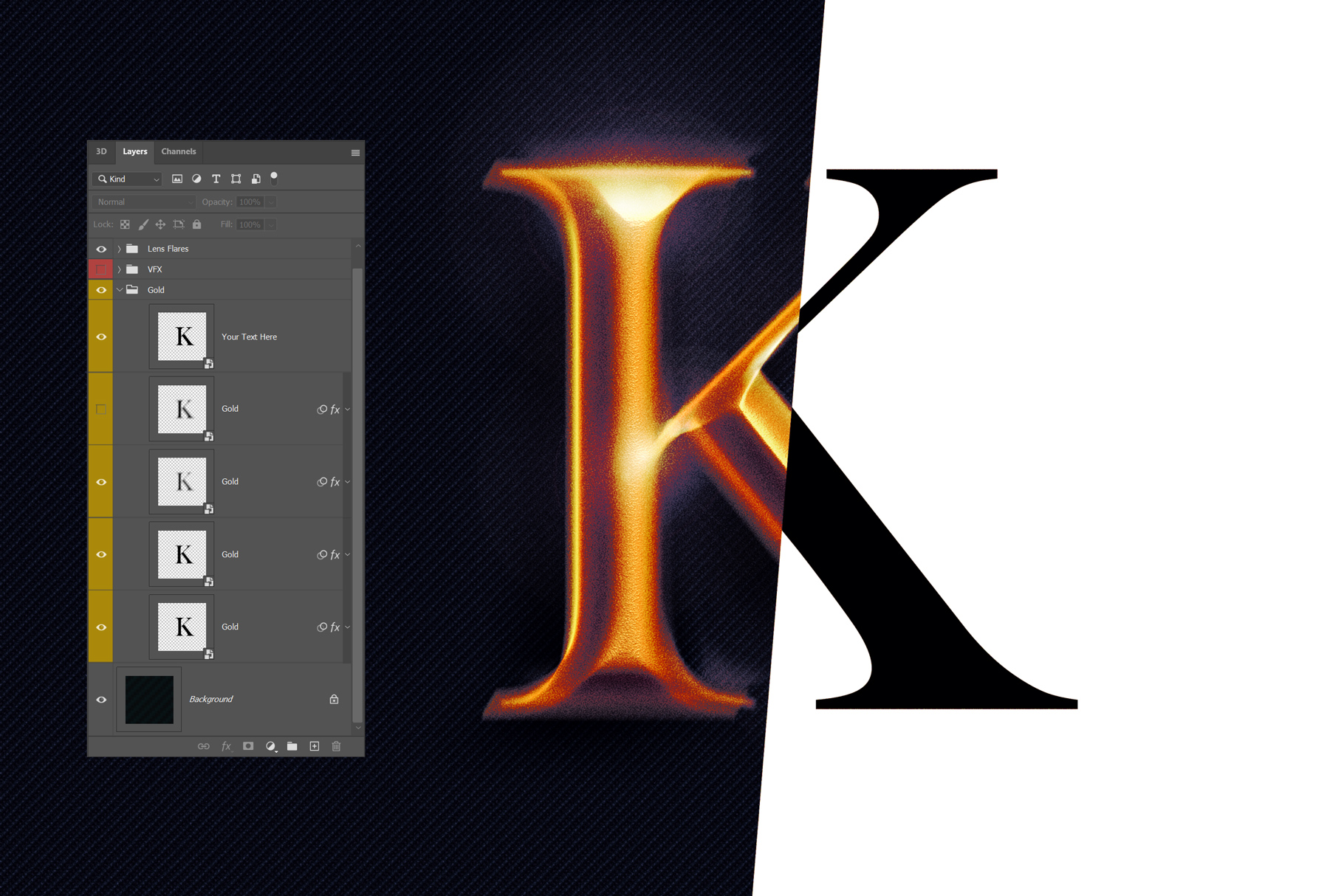
Task: Filter layers by shape layer icon
Action: click(x=236, y=179)
